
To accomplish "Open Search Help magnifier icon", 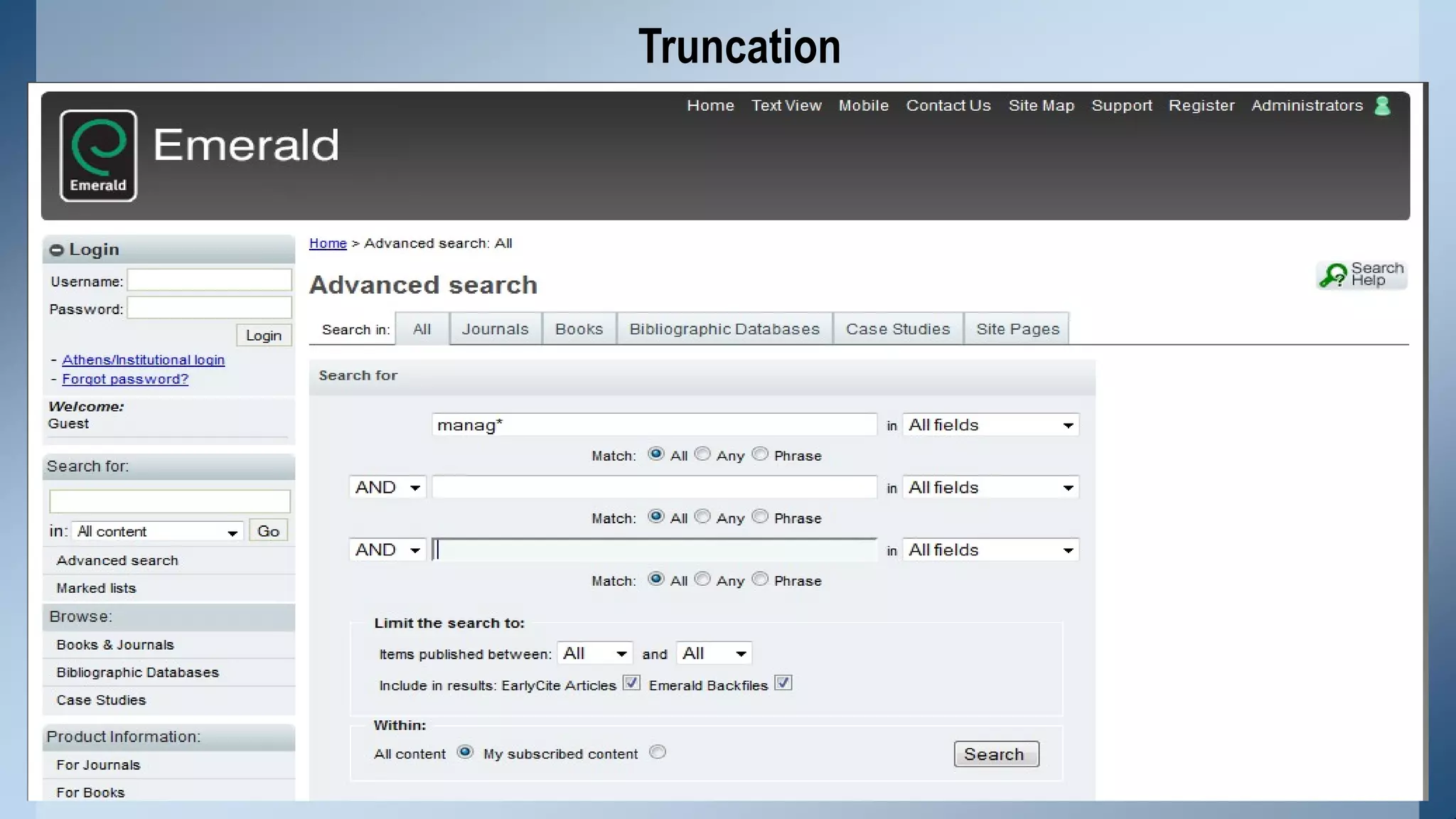I will [1333, 274].
